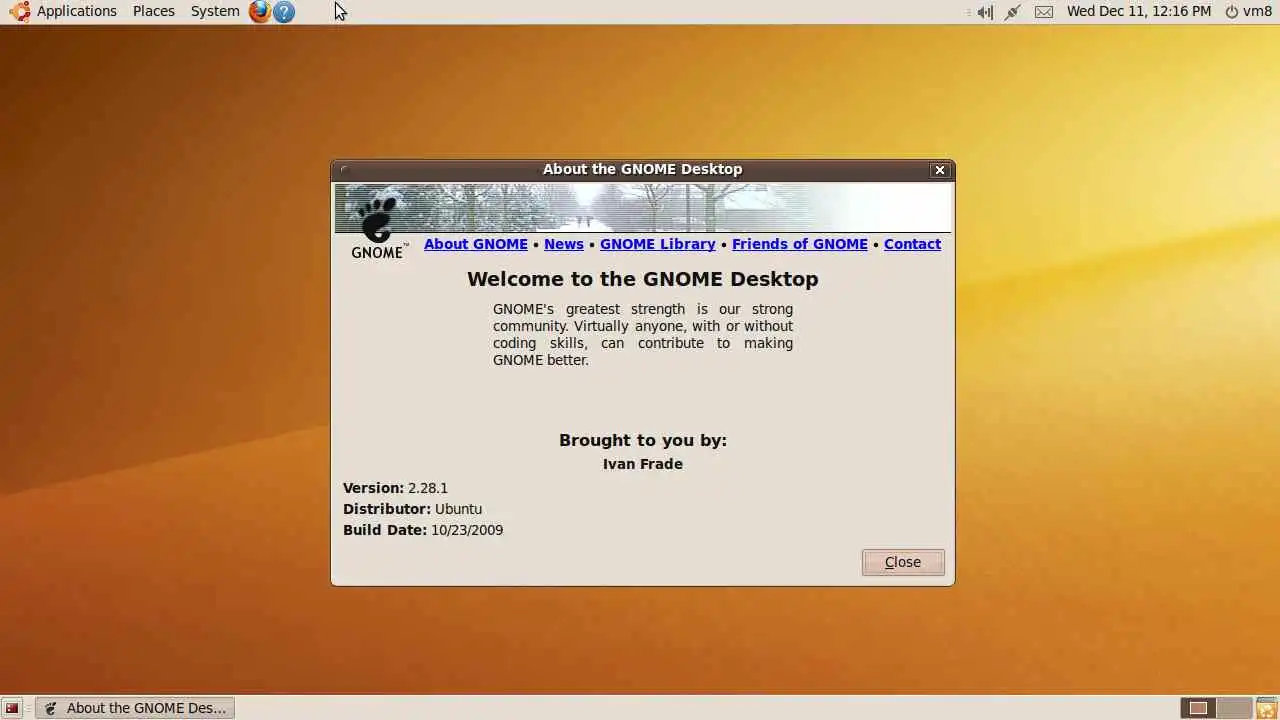
Task: Switch to the second workspace
Action: 1235,708
